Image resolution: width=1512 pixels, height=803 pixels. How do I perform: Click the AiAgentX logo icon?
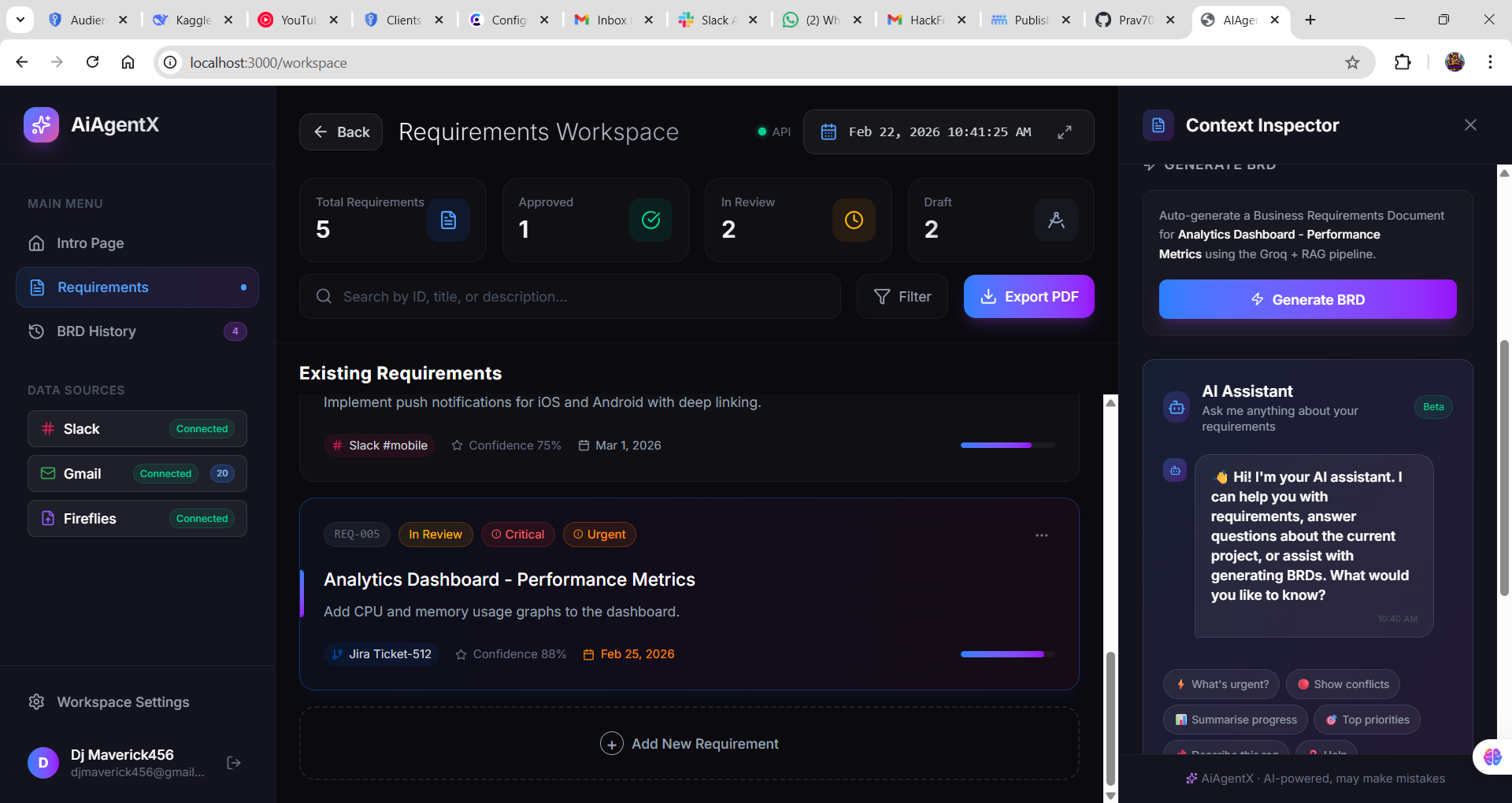(41, 124)
